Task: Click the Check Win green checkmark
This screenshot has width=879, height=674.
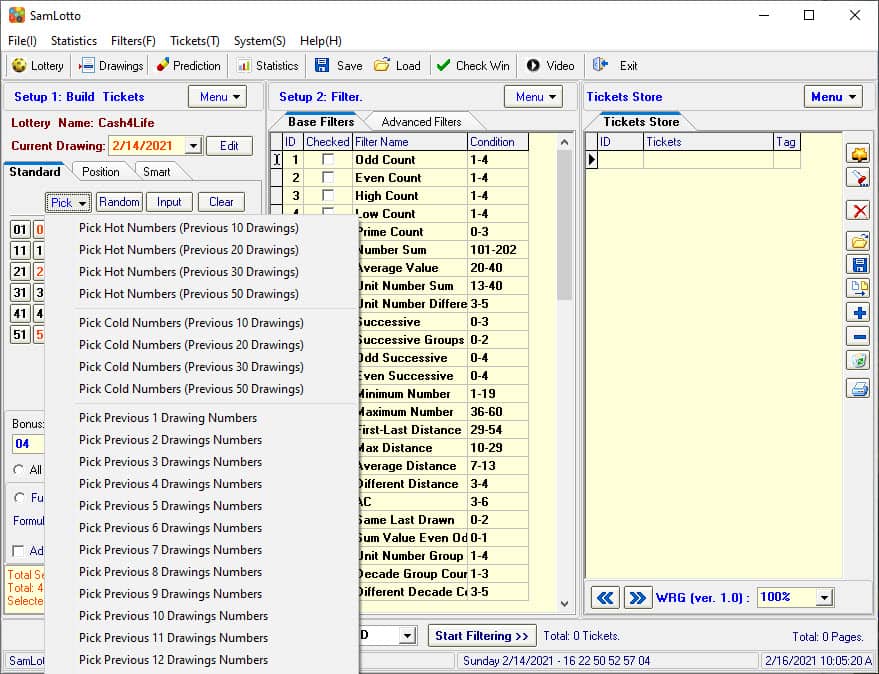Action: (473, 66)
